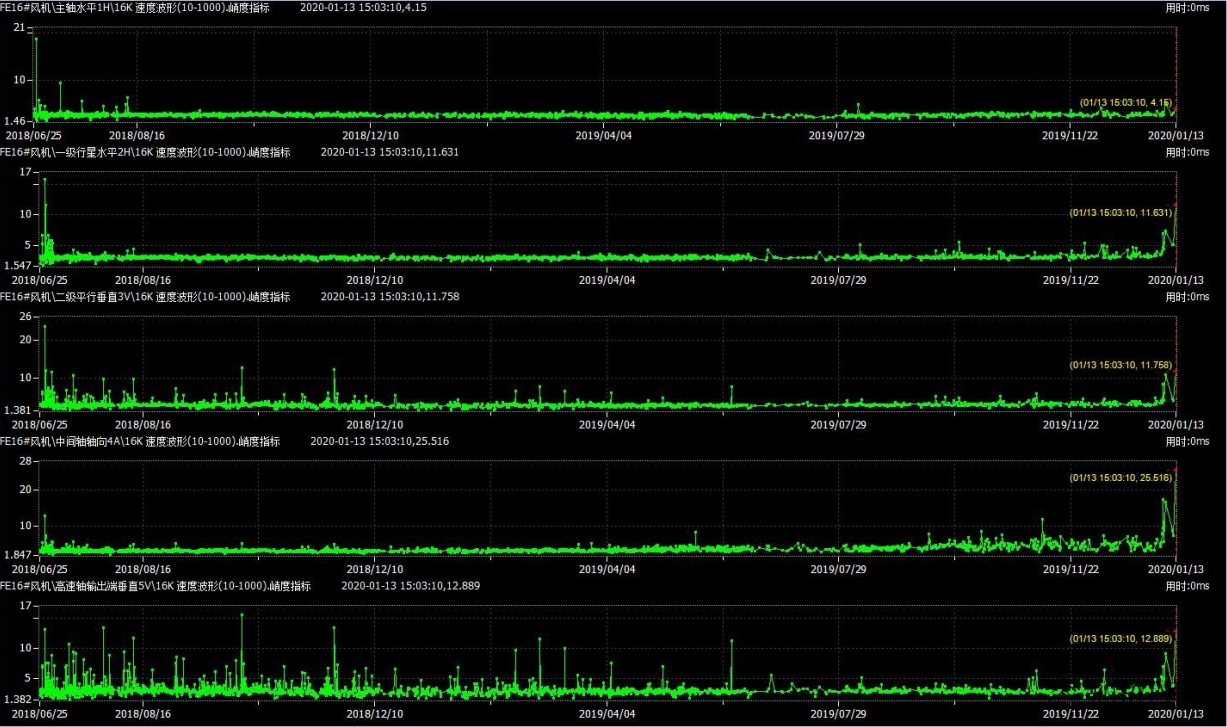Screen dimensions: 1227x727
Task: Click the 主轴水平1H chart title
Action: pyautogui.click(x=145, y=7)
